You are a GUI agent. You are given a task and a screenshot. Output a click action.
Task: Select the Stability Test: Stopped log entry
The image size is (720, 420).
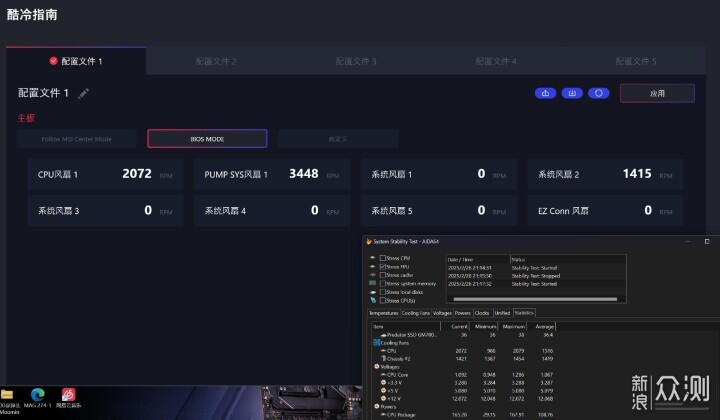[536, 276]
